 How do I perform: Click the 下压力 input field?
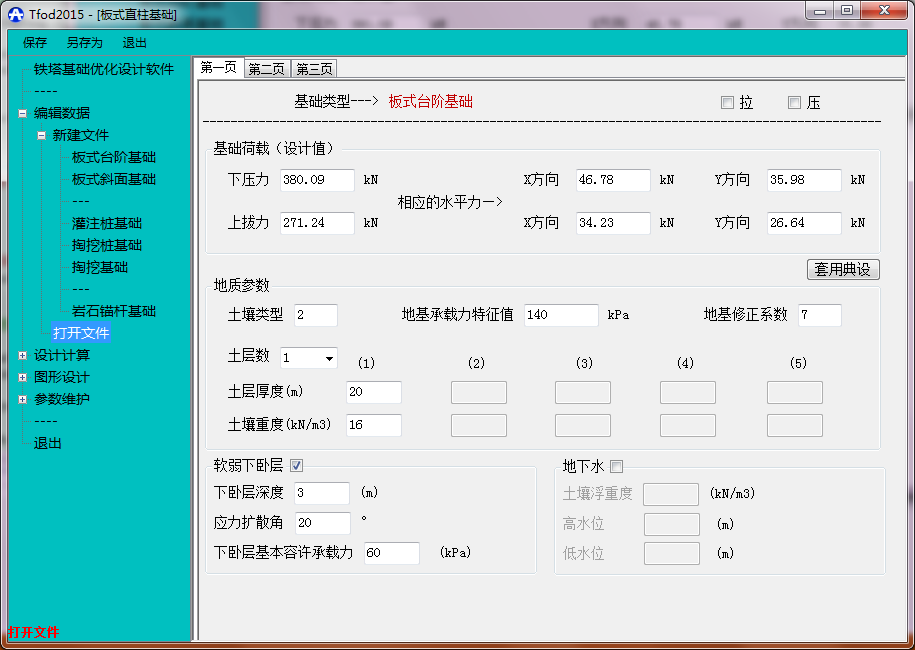tap(317, 180)
